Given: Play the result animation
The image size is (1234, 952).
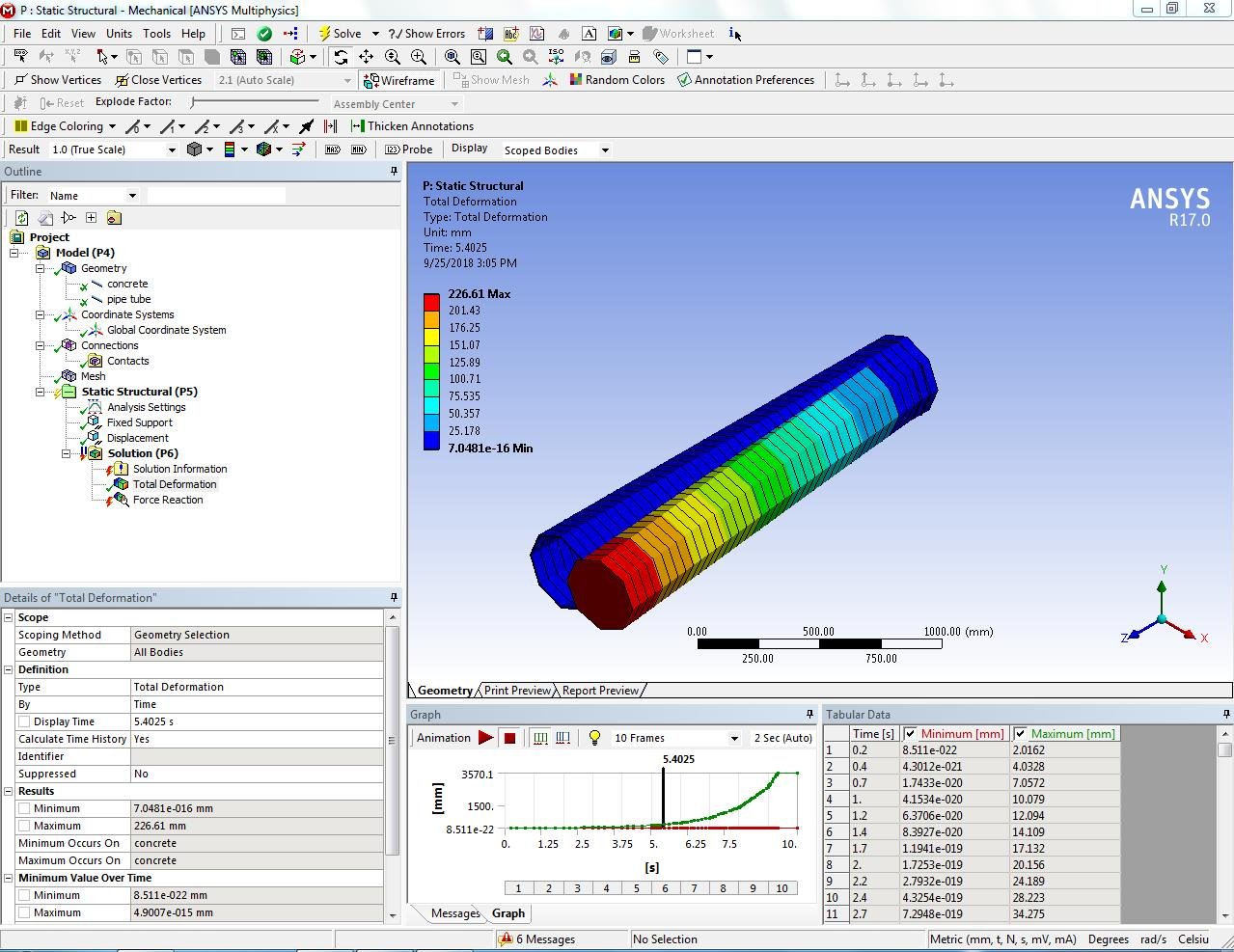Looking at the screenshot, I should (x=485, y=738).
